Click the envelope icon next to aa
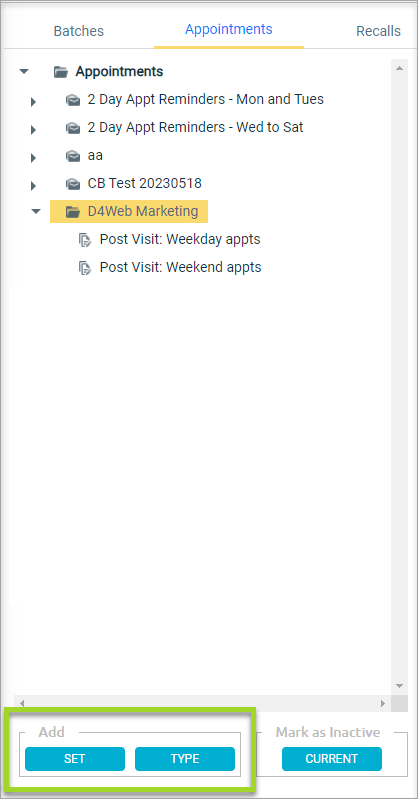Screen dimensions: 418x799 (73, 155)
